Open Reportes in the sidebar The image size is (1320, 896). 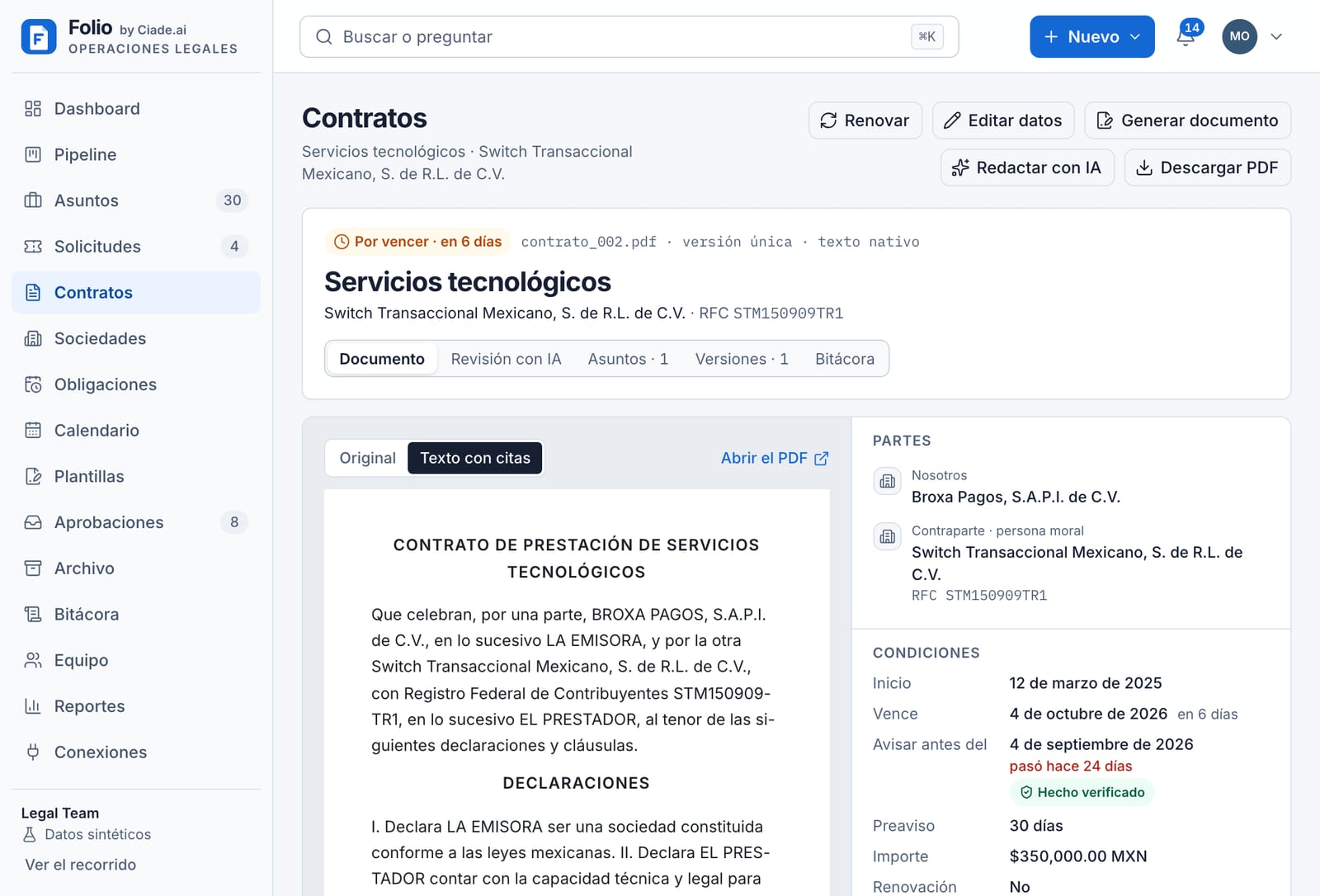tap(136, 706)
